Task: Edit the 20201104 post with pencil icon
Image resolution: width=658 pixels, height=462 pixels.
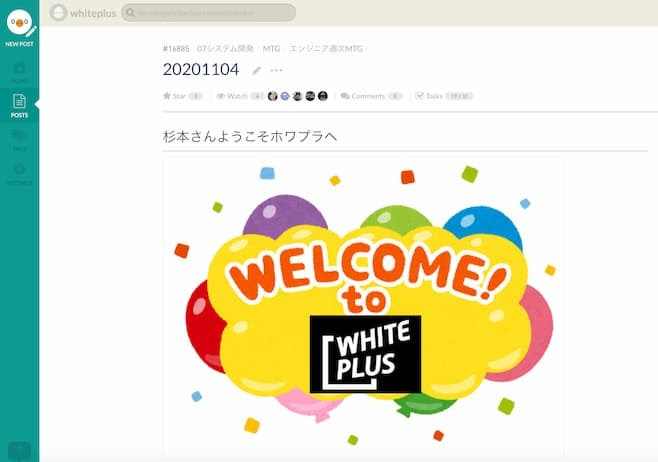Action: (256, 70)
